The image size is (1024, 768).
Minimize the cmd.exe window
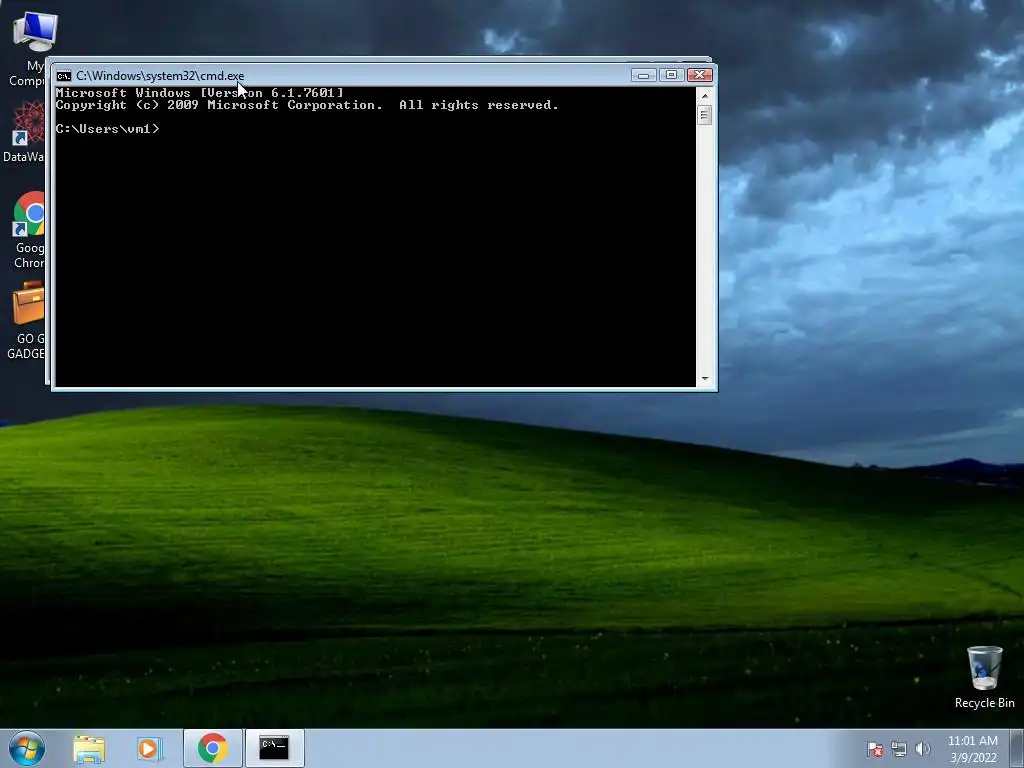[x=643, y=75]
